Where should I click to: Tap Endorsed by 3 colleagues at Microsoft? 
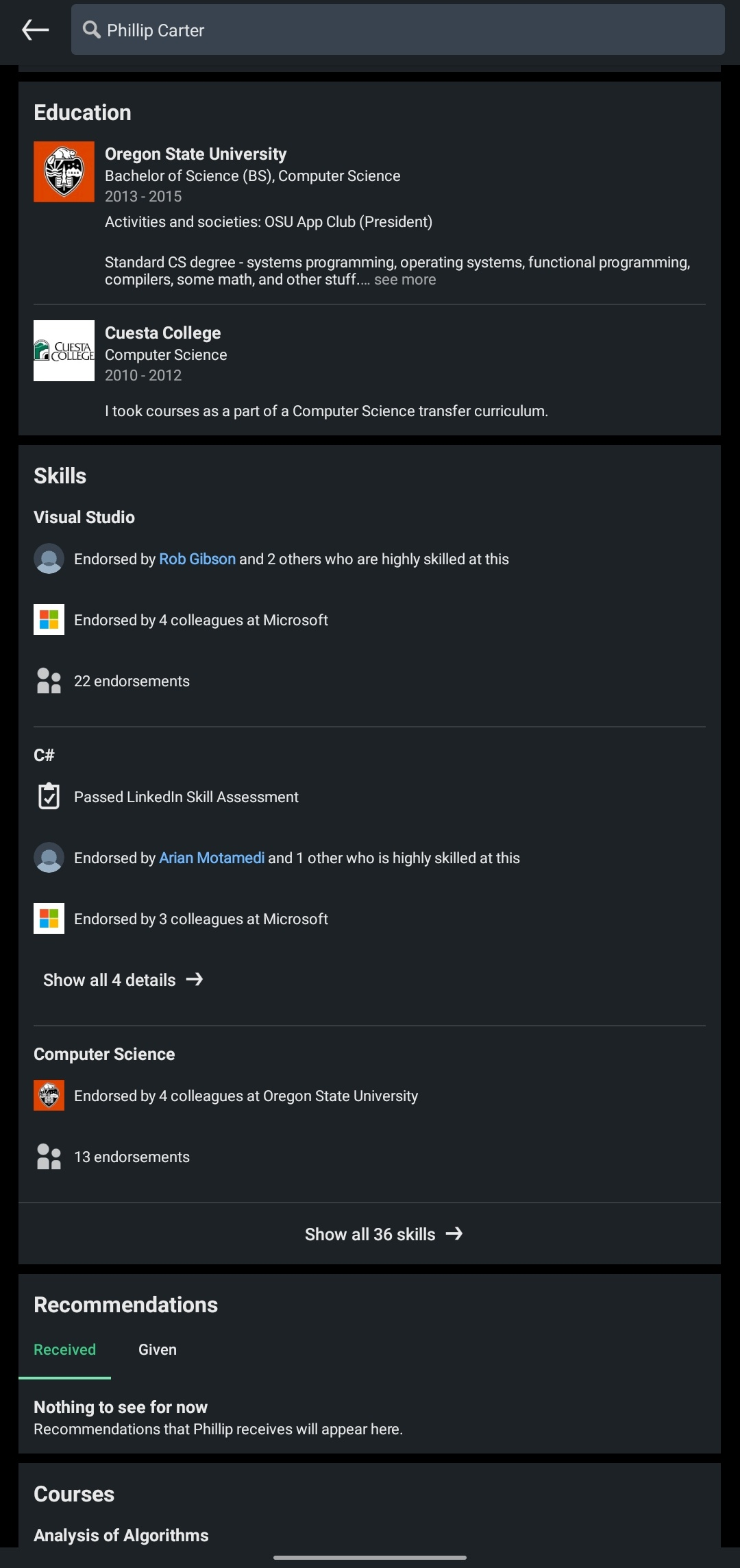[201, 919]
